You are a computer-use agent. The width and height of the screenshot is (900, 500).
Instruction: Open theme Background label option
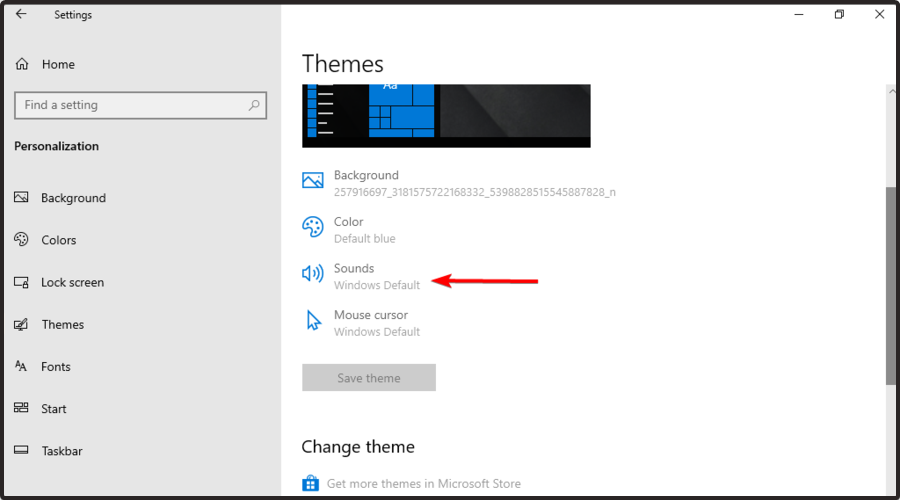tap(366, 175)
